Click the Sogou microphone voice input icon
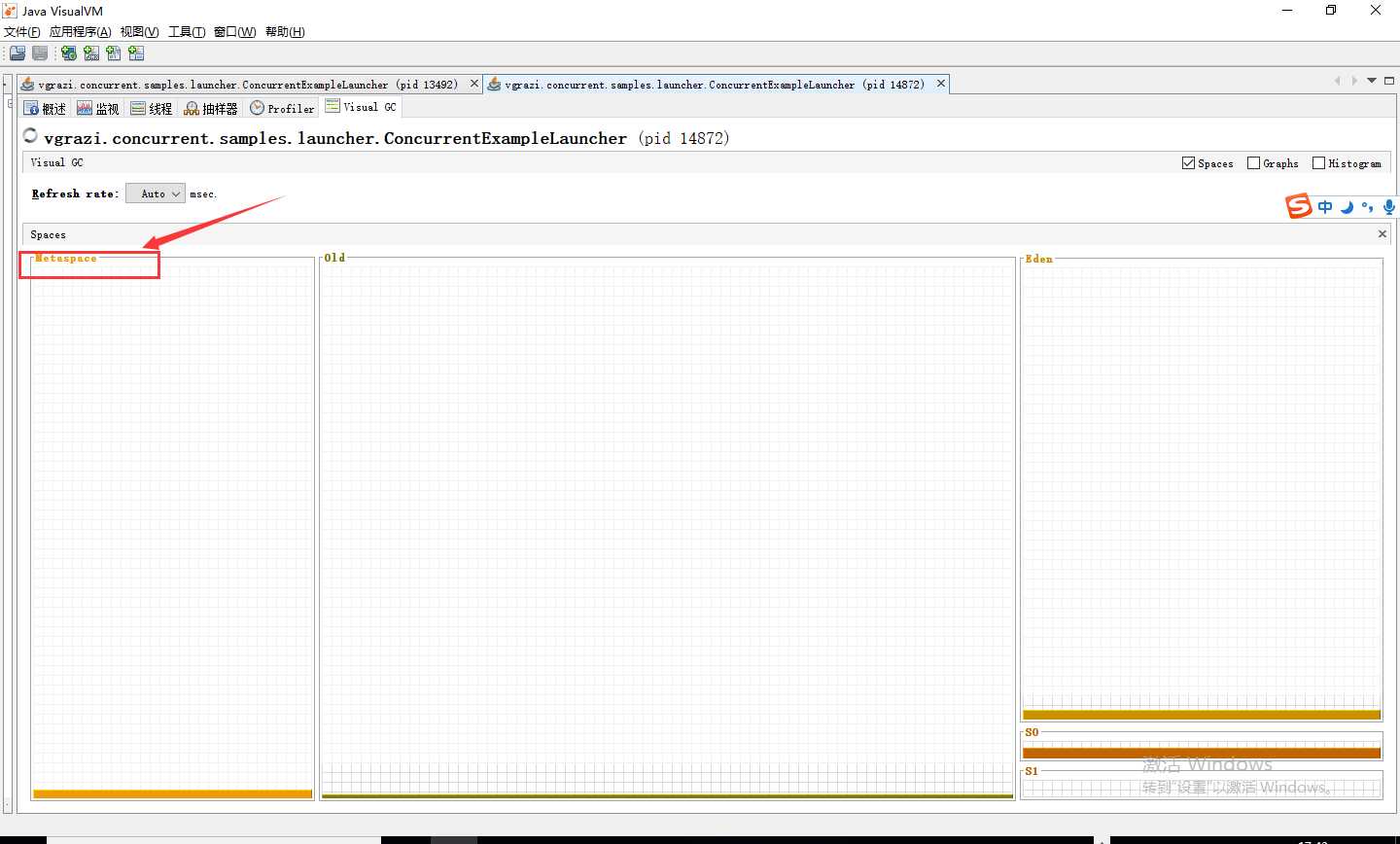This screenshot has width=1400, height=844. 1388,207
